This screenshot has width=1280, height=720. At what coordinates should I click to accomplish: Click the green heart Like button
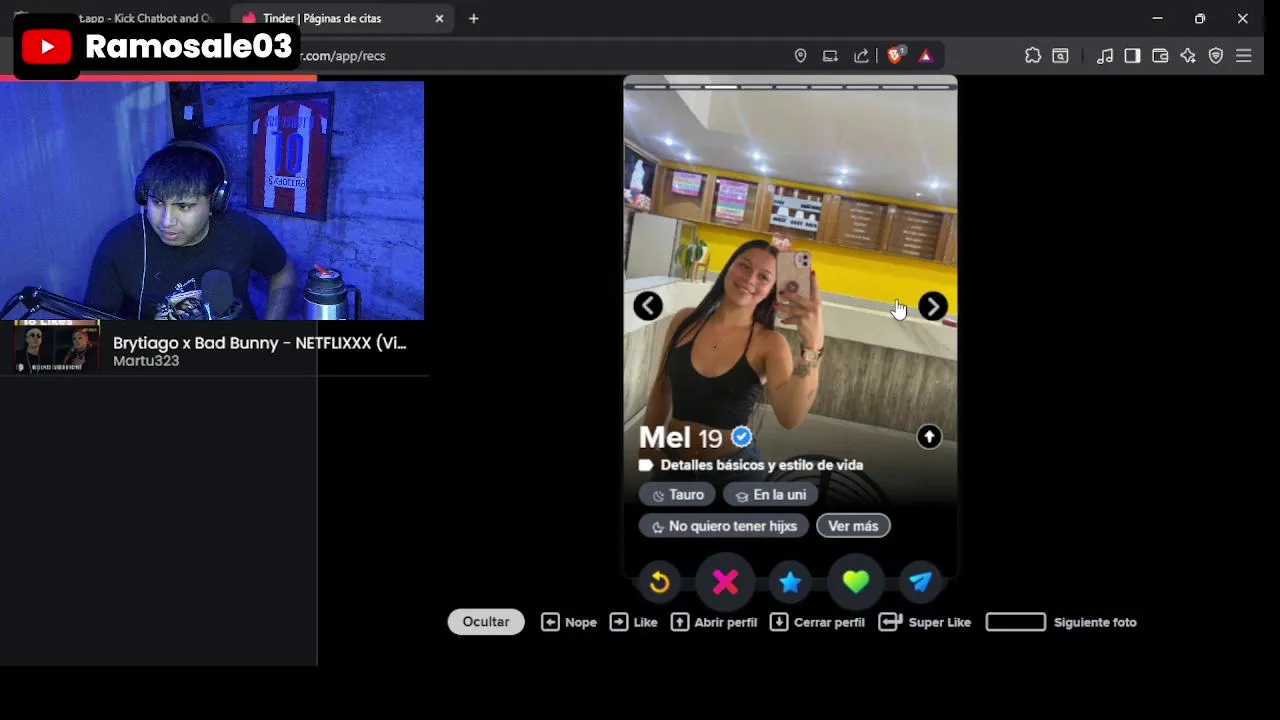(x=856, y=582)
